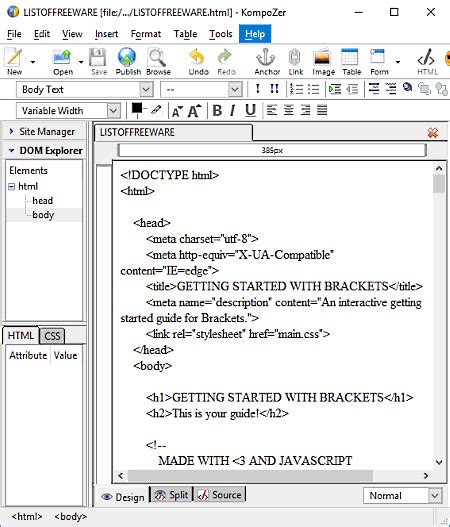Apply numbered list formatting
This screenshot has height=527, width=450.
tap(296, 89)
